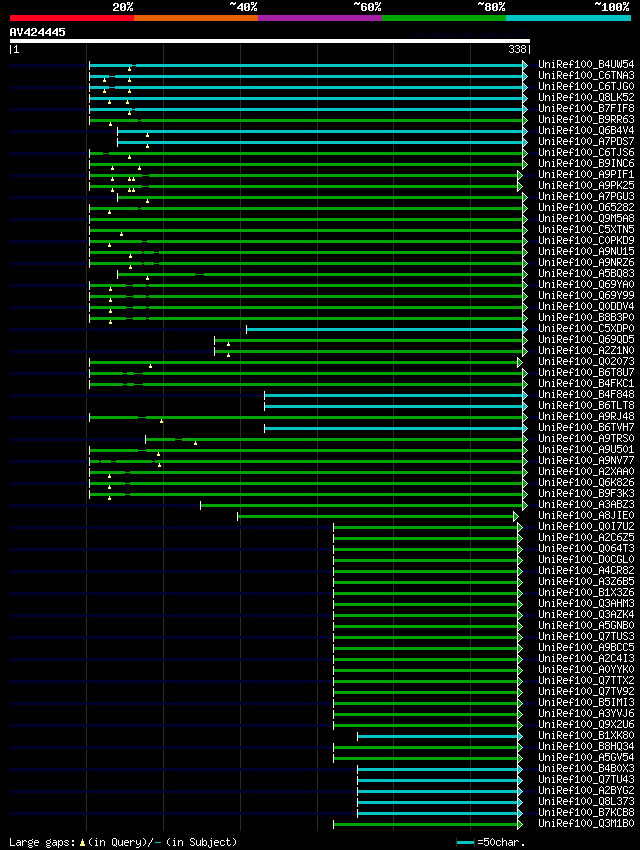
Task: View hit UniRef100_B4B0X3
Action: click(x=586, y=769)
